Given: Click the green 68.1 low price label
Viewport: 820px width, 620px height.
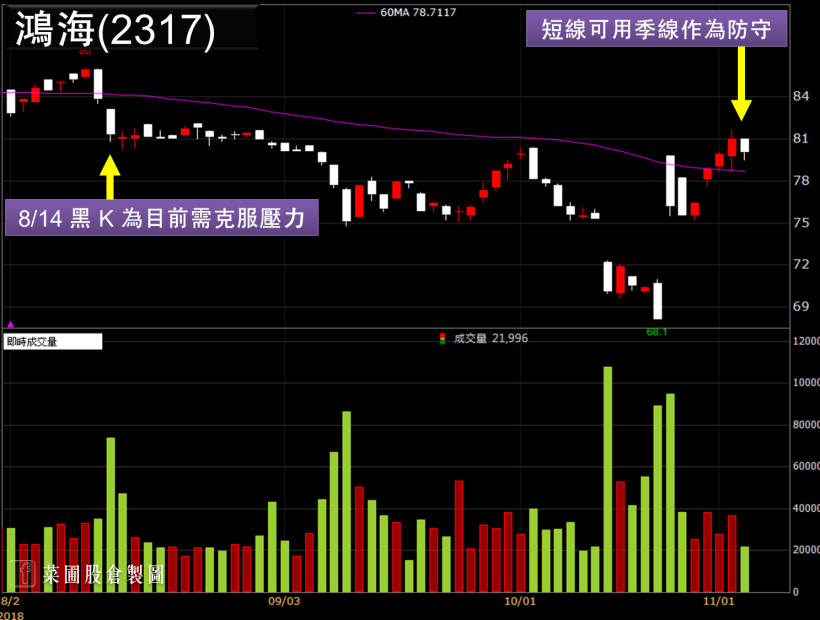Looking at the screenshot, I should (x=656, y=331).
